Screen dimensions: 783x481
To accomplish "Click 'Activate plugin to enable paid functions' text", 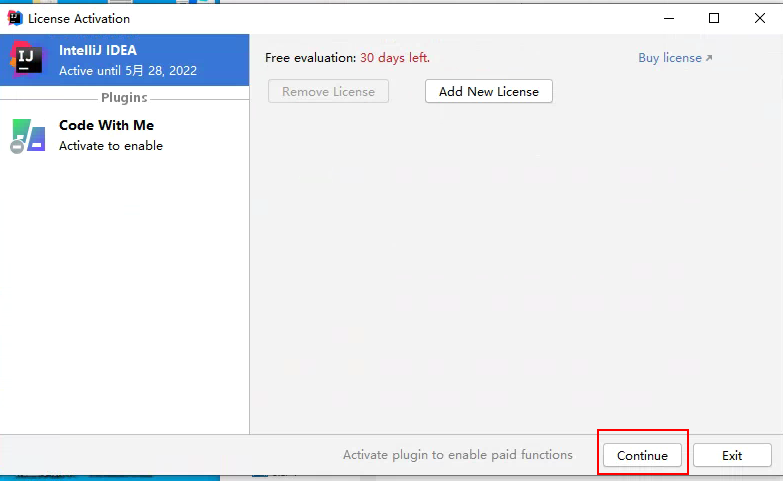I will [458, 455].
